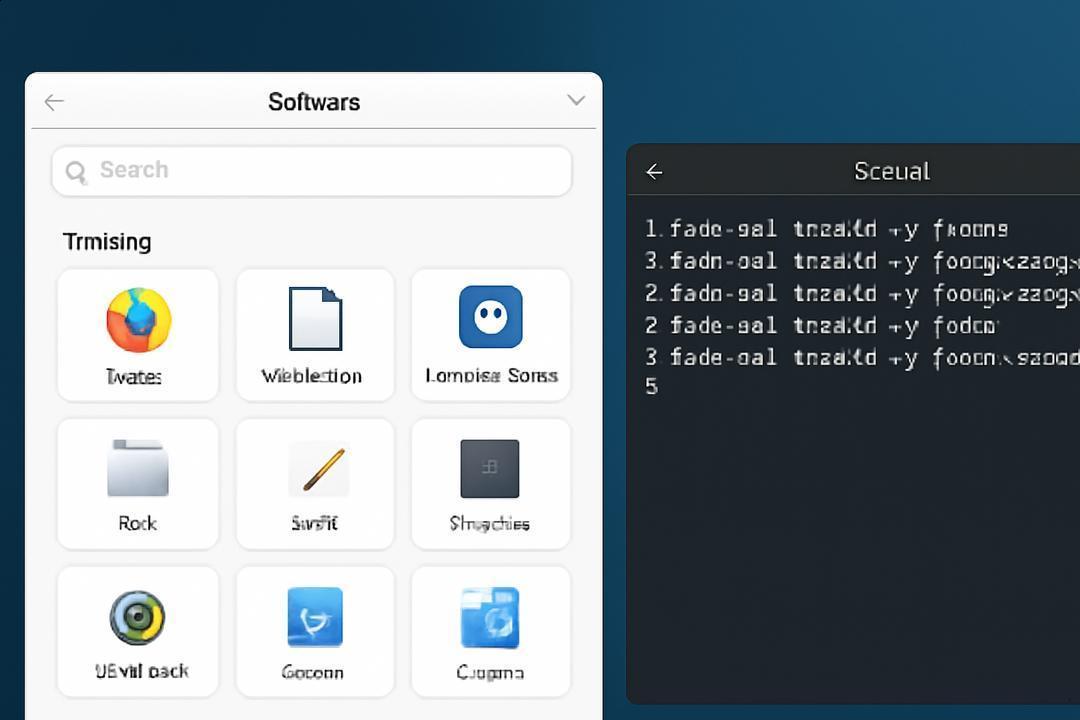The image size is (1080, 720).
Task: Select terminal line 2 ending in fodco
Action: 821,325
